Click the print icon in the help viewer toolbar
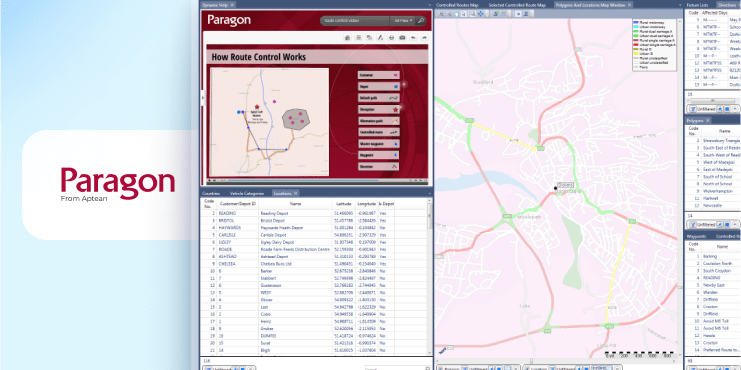Image resolution: width=741 pixels, height=370 pixels. 391,38
